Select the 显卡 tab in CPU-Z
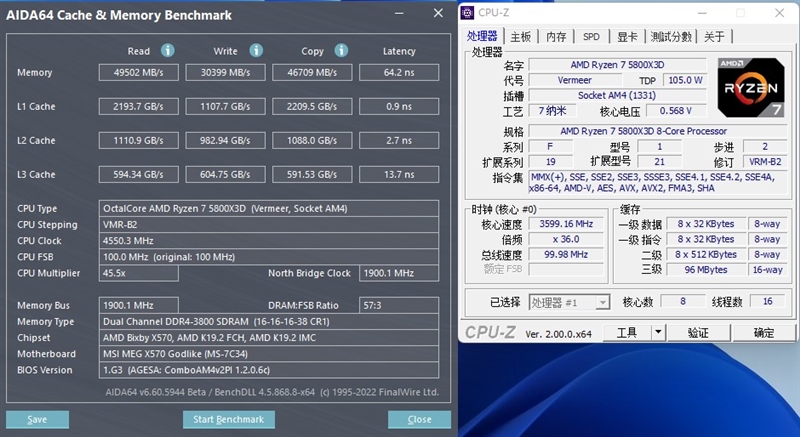Image resolution: width=800 pixels, height=437 pixels. [x=627, y=37]
